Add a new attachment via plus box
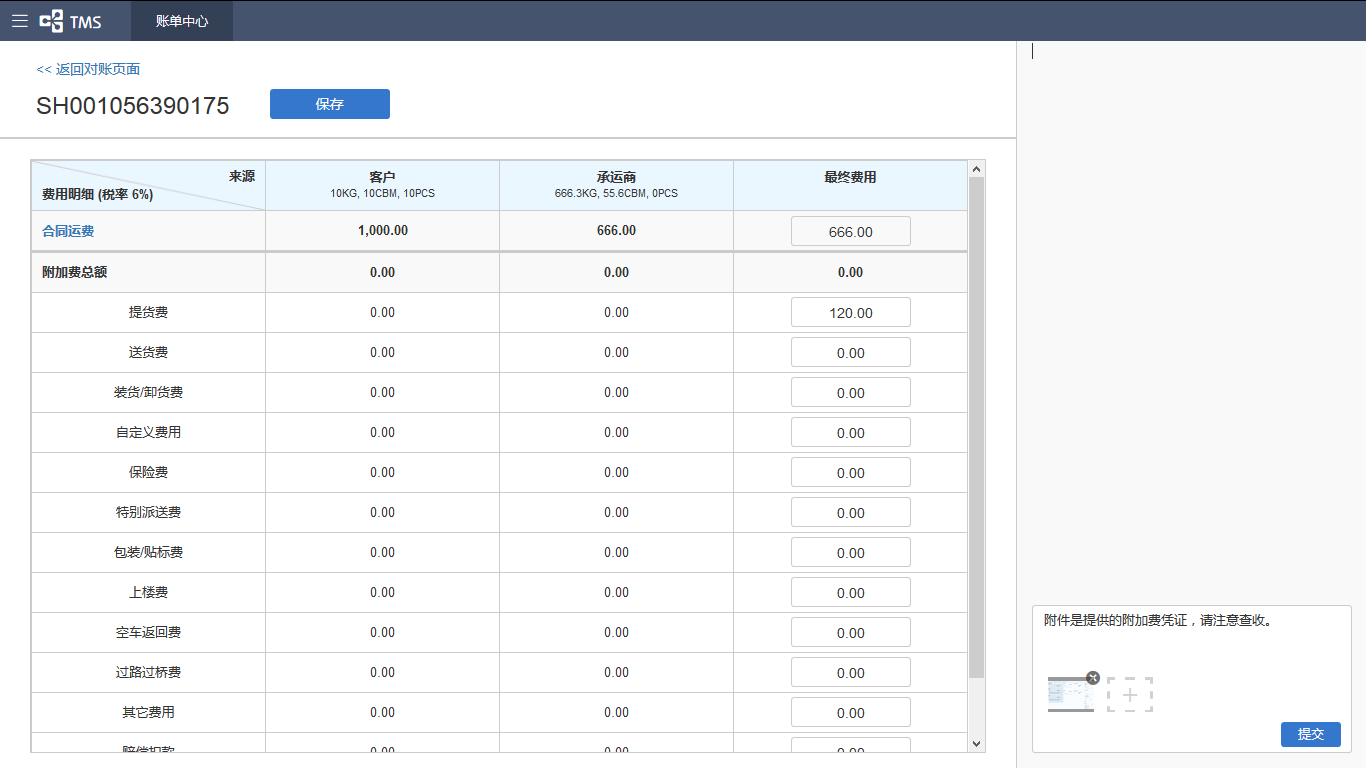 1130,695
